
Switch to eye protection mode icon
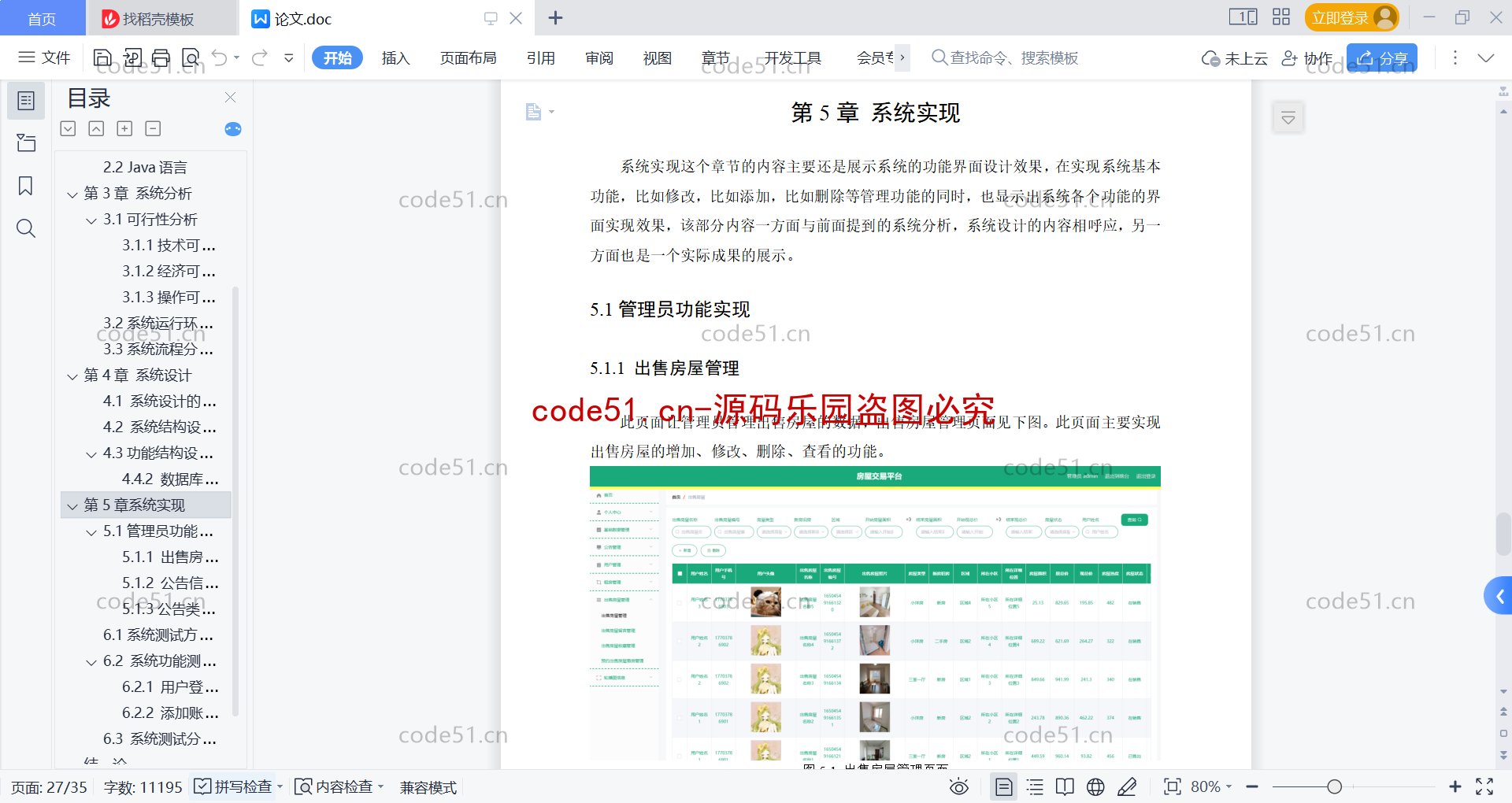pos(958,786)
